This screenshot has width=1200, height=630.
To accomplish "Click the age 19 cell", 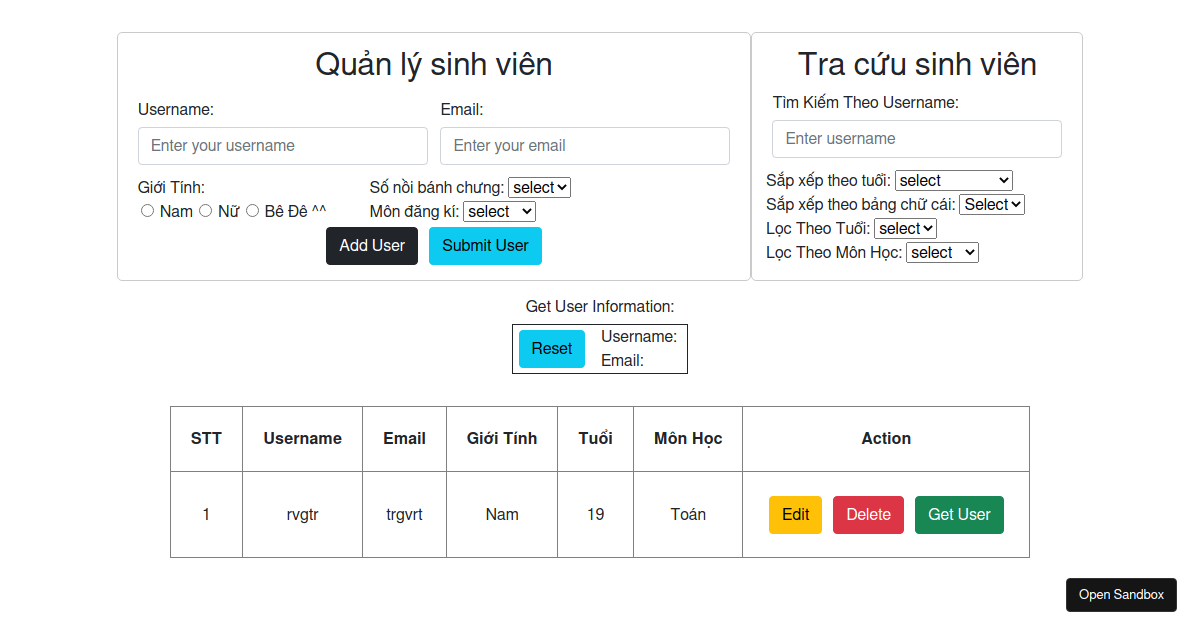I will (596, 515).
